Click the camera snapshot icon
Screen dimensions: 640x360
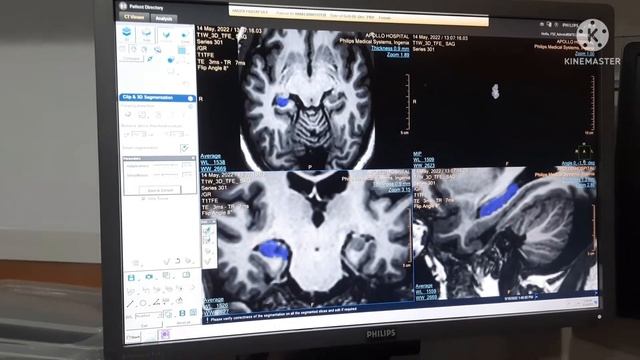(149, 277)
